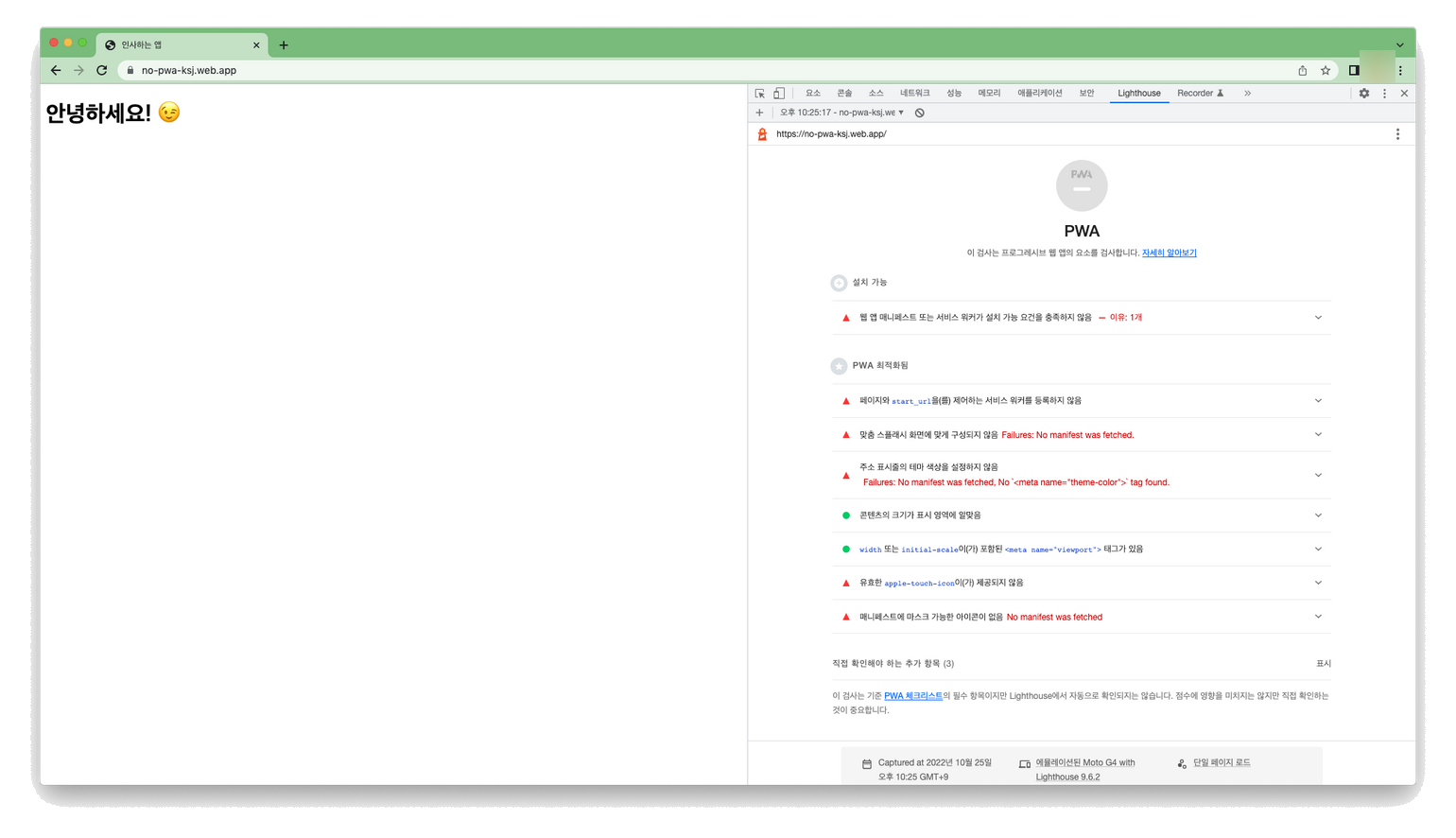Screen dimensions: 1456x838
Task: Switch to the 네트워크 tab
Action: 914,94
